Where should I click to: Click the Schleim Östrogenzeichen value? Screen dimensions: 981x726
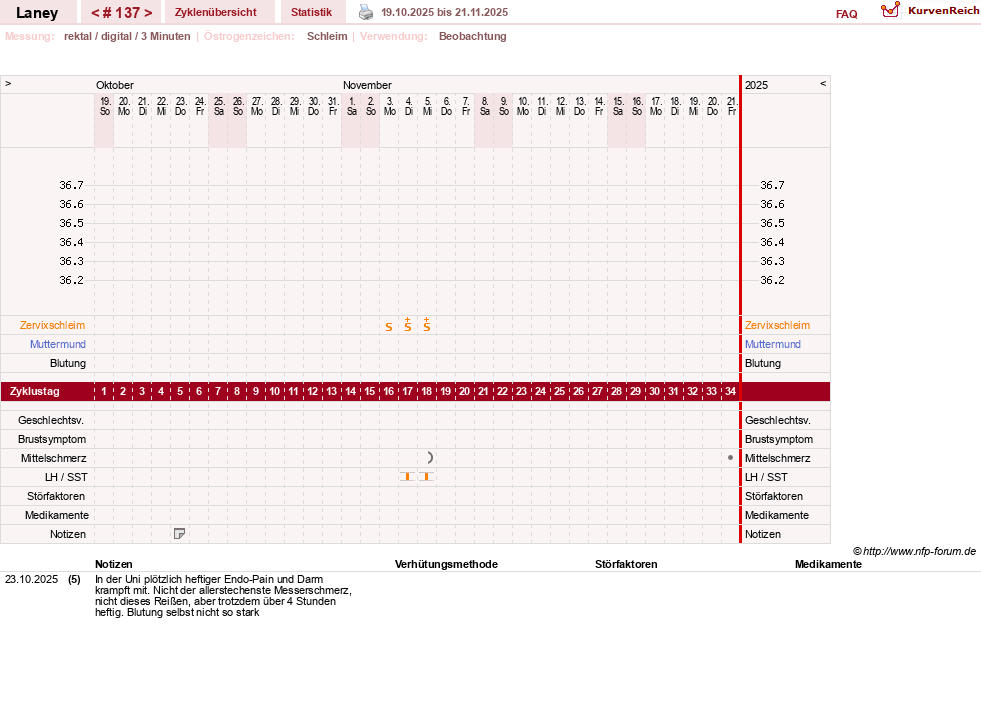click(327, 36)
